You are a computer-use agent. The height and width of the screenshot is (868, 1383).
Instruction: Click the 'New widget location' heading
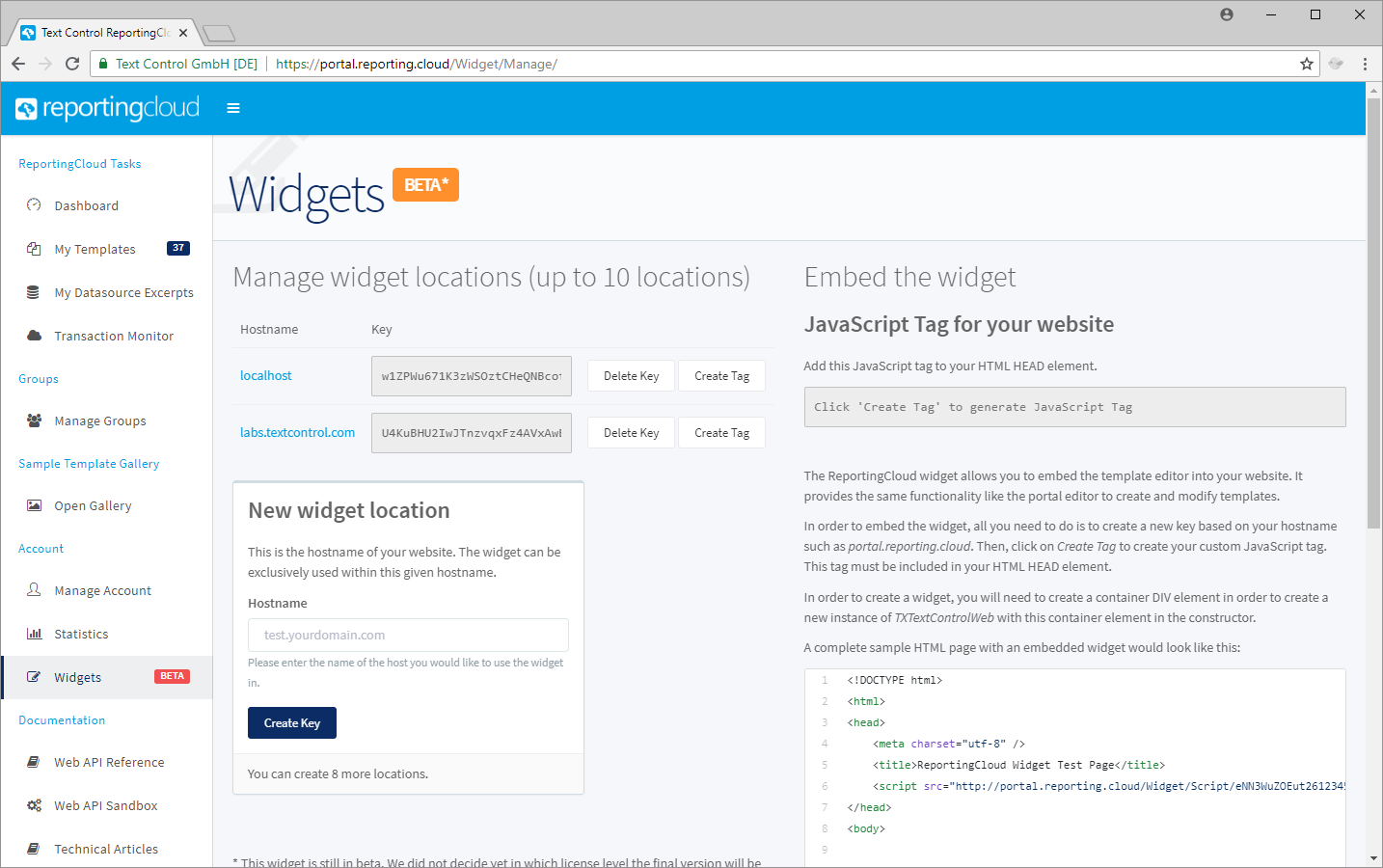[x=349, y=510]
